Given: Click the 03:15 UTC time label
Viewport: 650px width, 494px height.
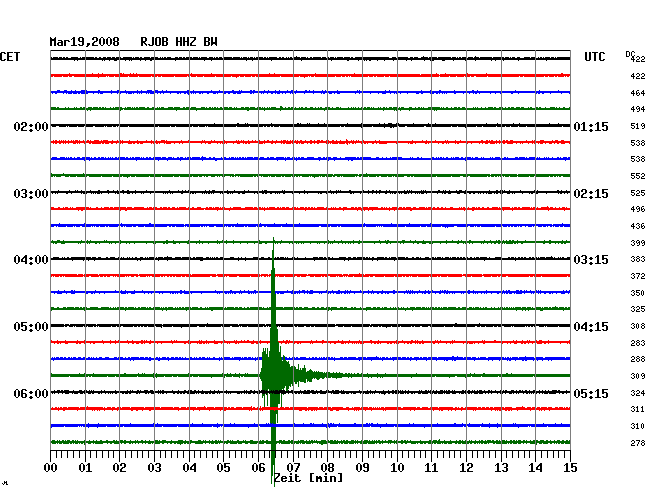Looking at the screenshot, I should [591, 260].
